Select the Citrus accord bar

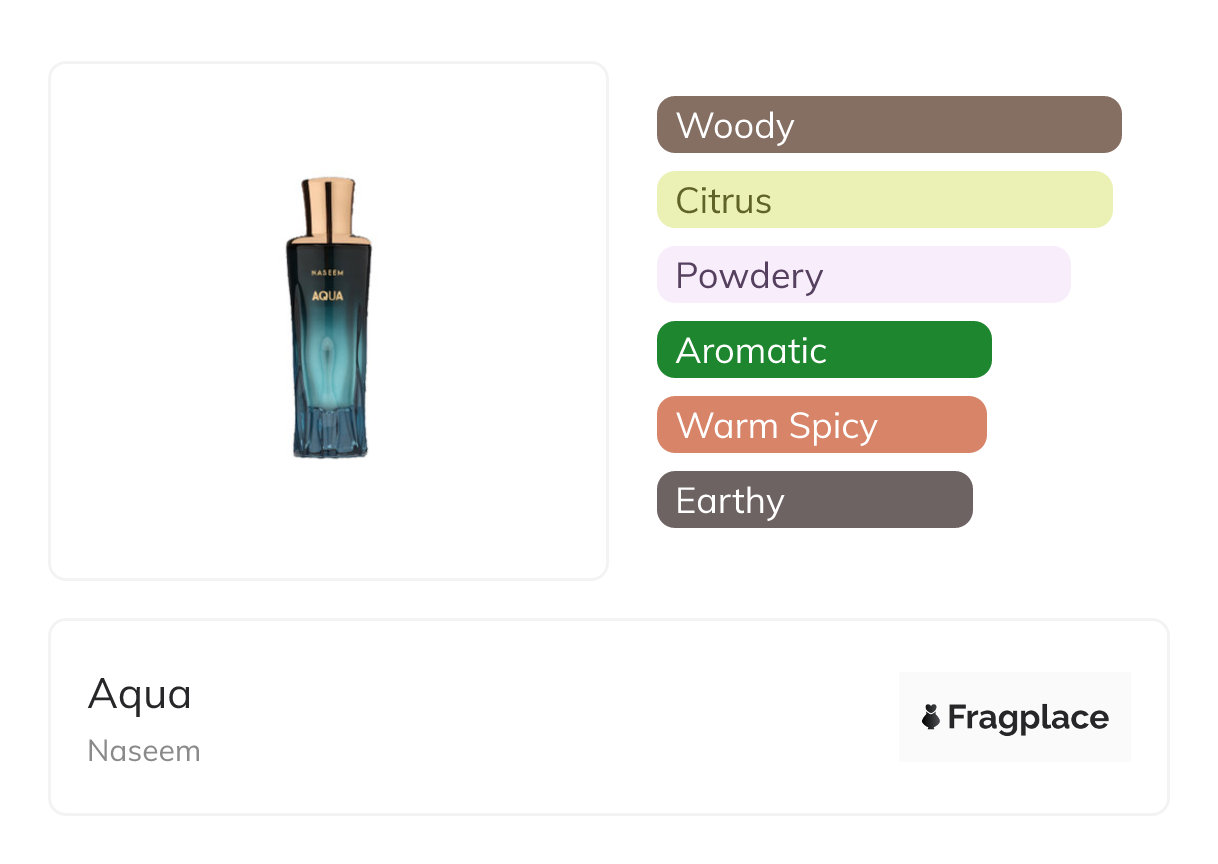pyautogui.click(x=884, y=200)
